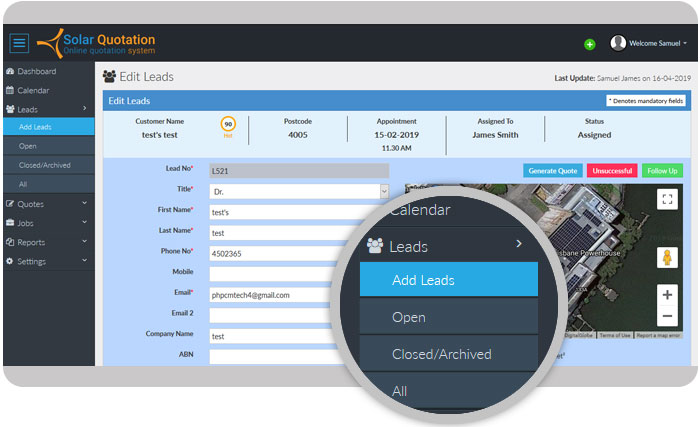Click the Email field with phpcmtech4@gmail.com
This screenshot has height=427, width=700.
[271, 295]
